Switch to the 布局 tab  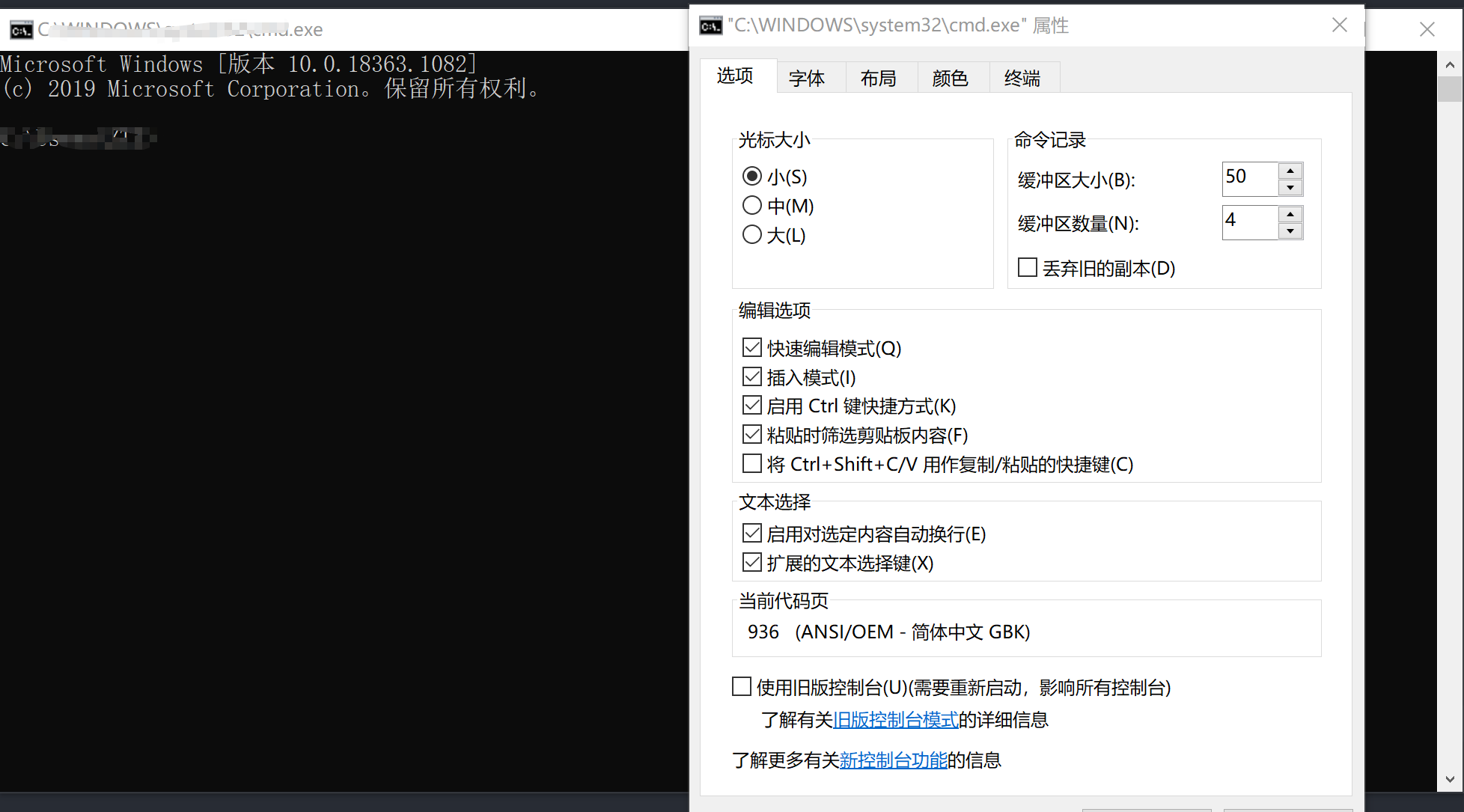click(x=879, y=78)
